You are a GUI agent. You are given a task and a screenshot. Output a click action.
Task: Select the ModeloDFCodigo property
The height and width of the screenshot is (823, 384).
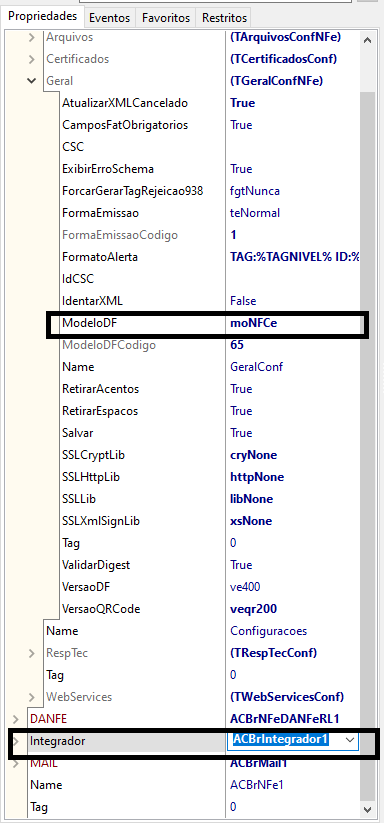[109, 345]
